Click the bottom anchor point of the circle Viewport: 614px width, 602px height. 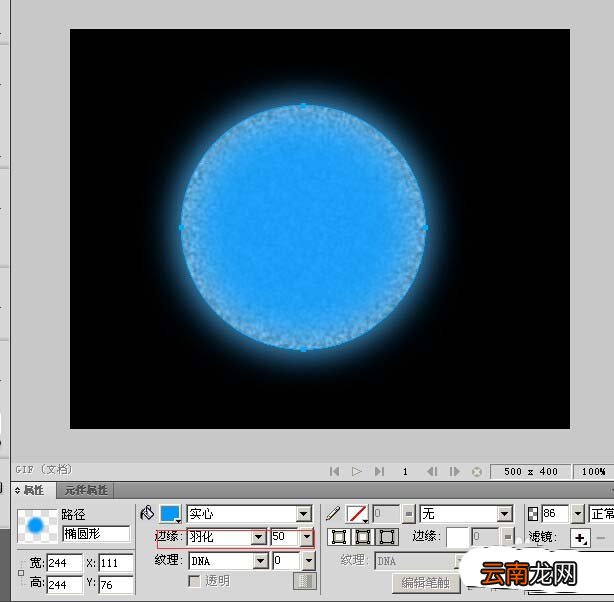pos(304,349)
